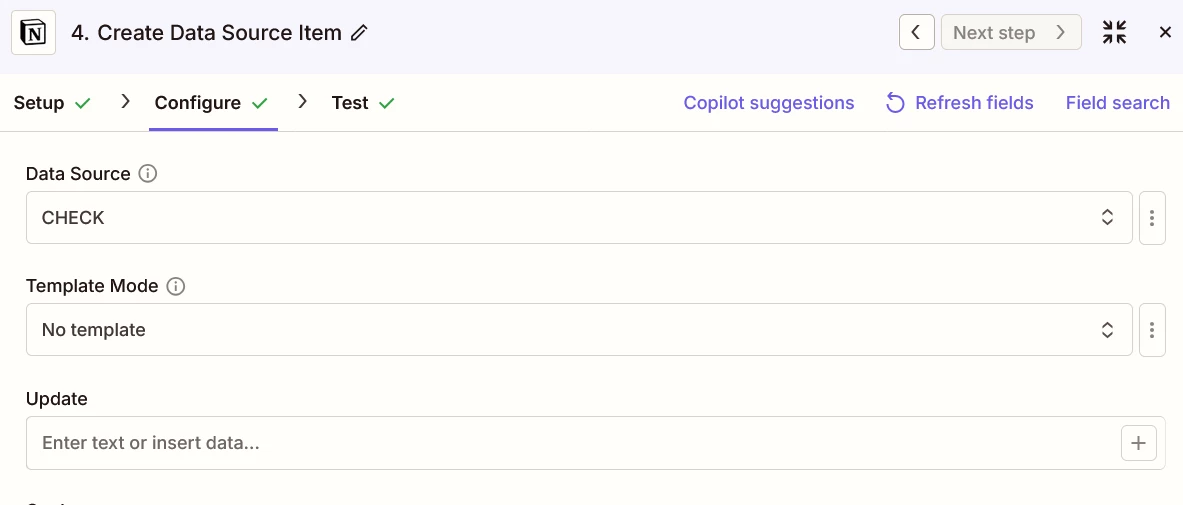This screenshot has height=505, width=1183.
Task: Open Copilot suggestions link
Action: [x=768, y=103]
